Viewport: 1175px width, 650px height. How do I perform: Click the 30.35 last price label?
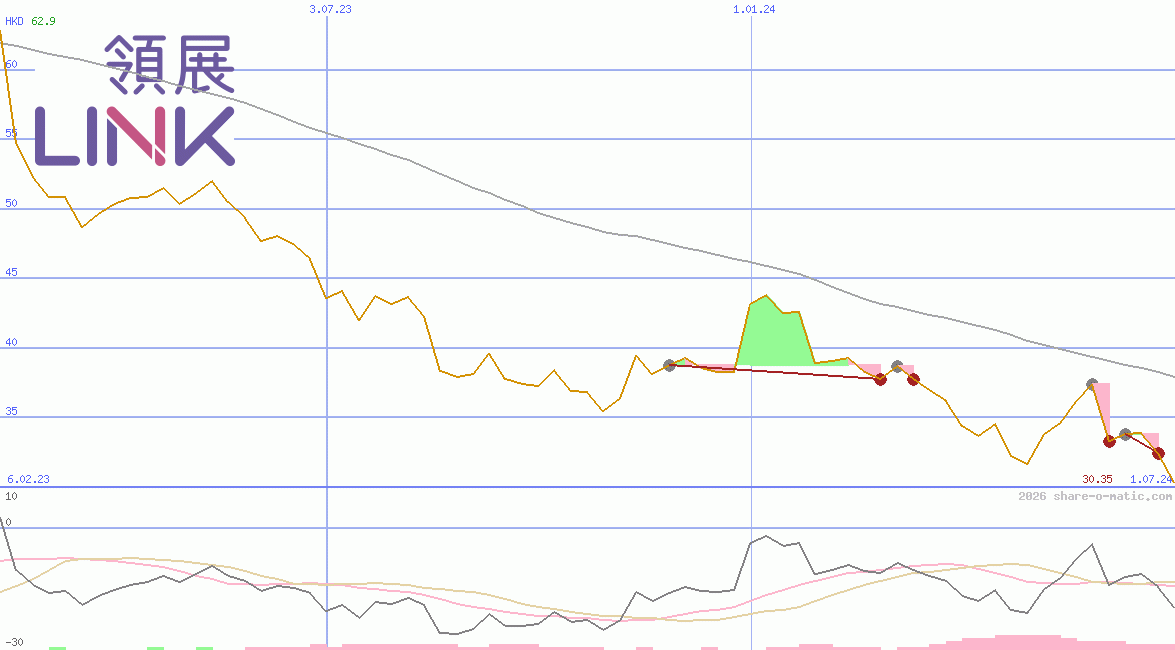coord(1097,479)
